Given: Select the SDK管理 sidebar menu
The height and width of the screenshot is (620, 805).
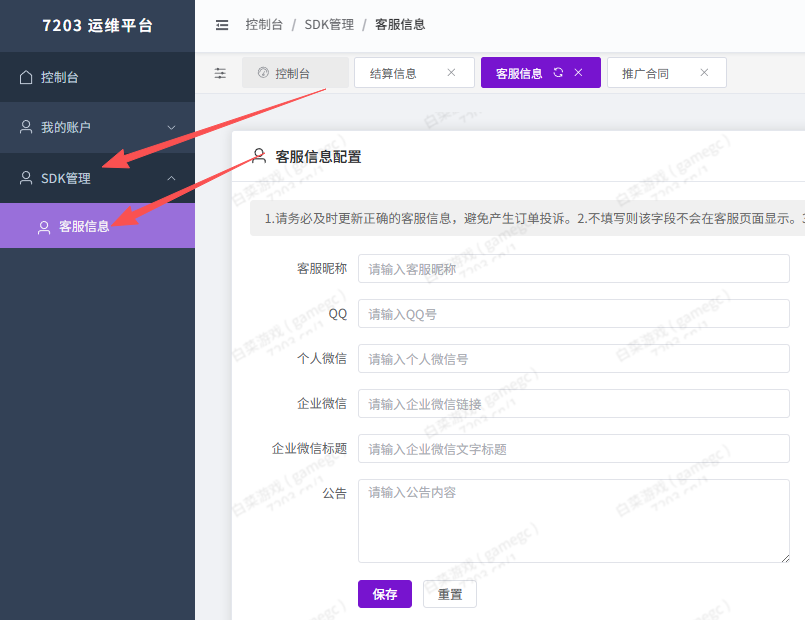Looking at the screenshot, I should point(98,178).
